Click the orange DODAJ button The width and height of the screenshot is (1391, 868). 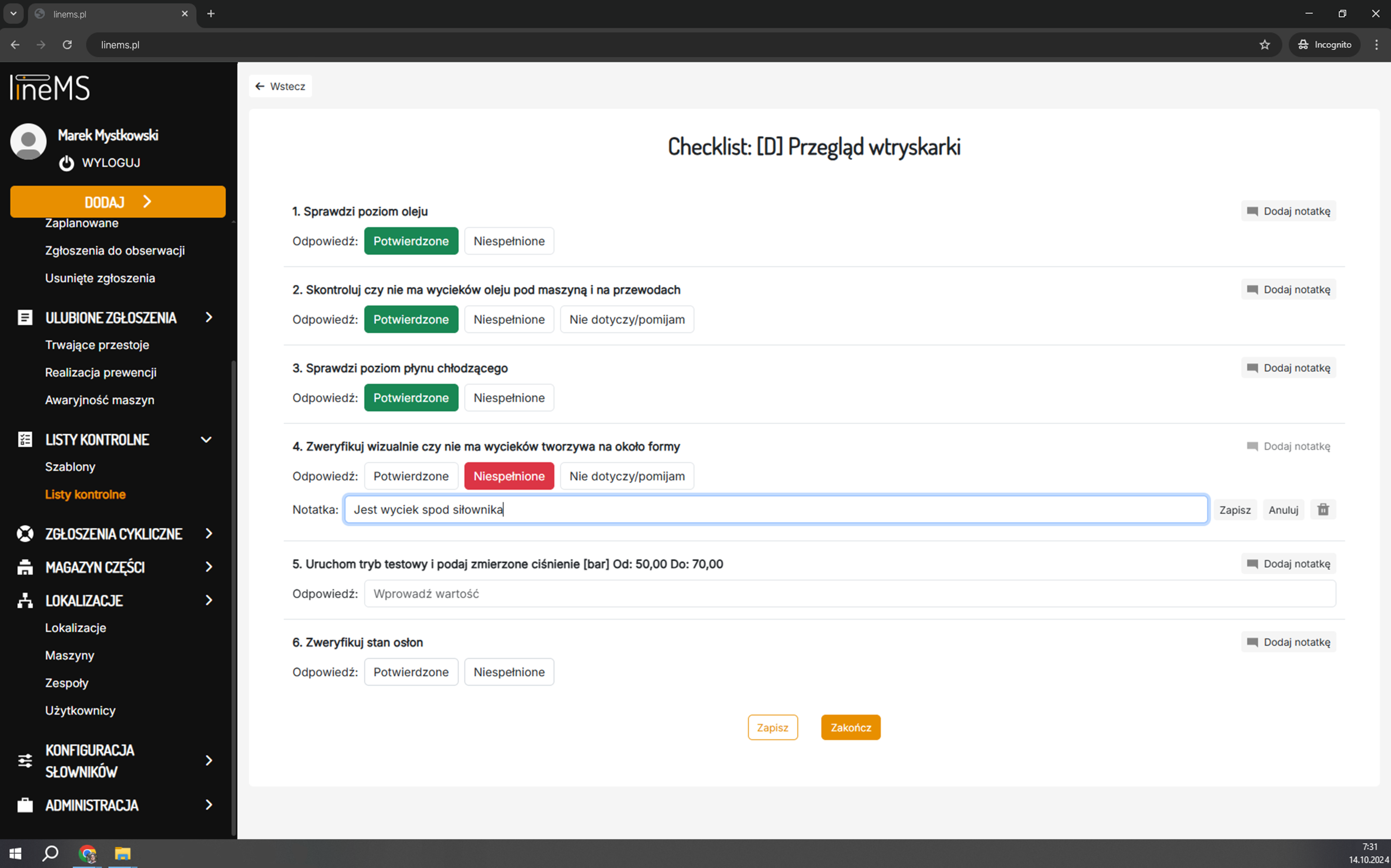tap(118, 201)
